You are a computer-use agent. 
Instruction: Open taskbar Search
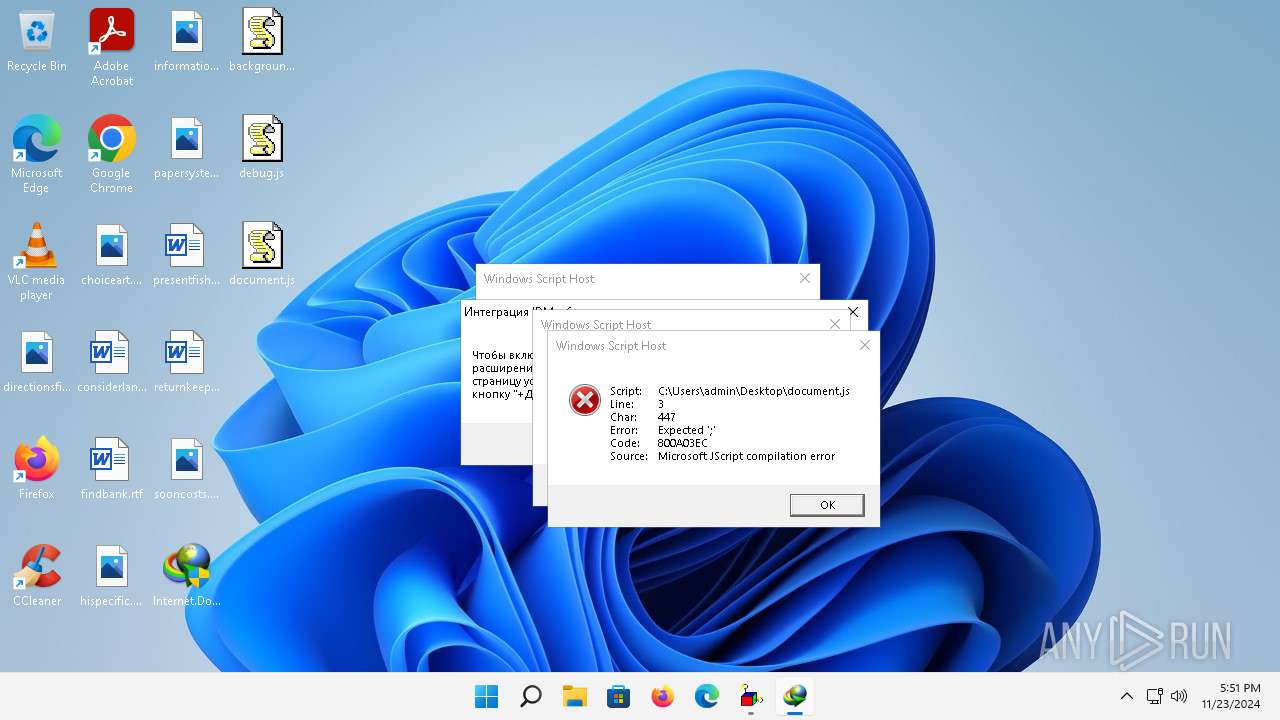coord(531,696)
